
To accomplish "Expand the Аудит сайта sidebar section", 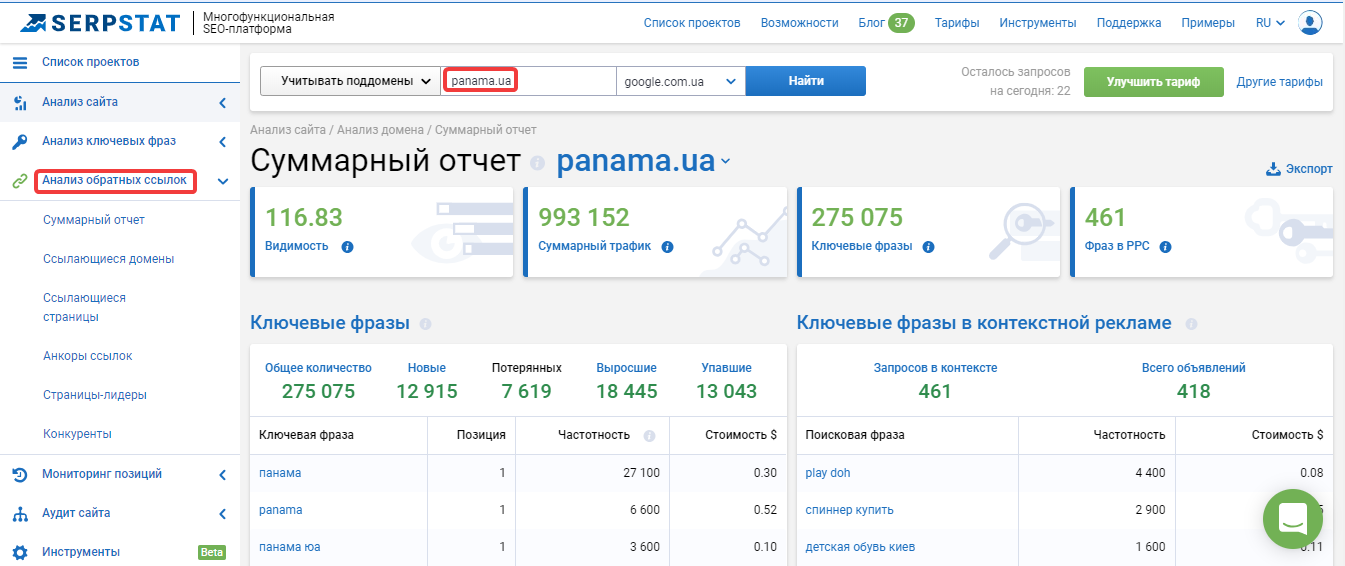I will (x=222, y=514).
